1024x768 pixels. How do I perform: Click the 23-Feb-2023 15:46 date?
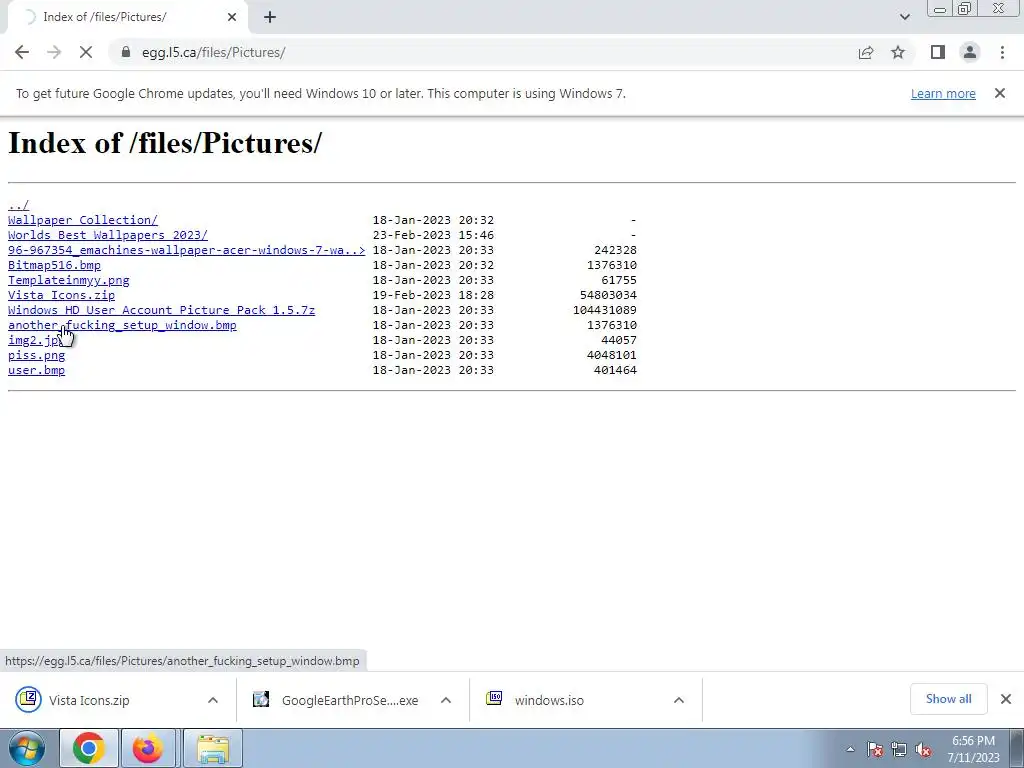click(x=433, y=235)
